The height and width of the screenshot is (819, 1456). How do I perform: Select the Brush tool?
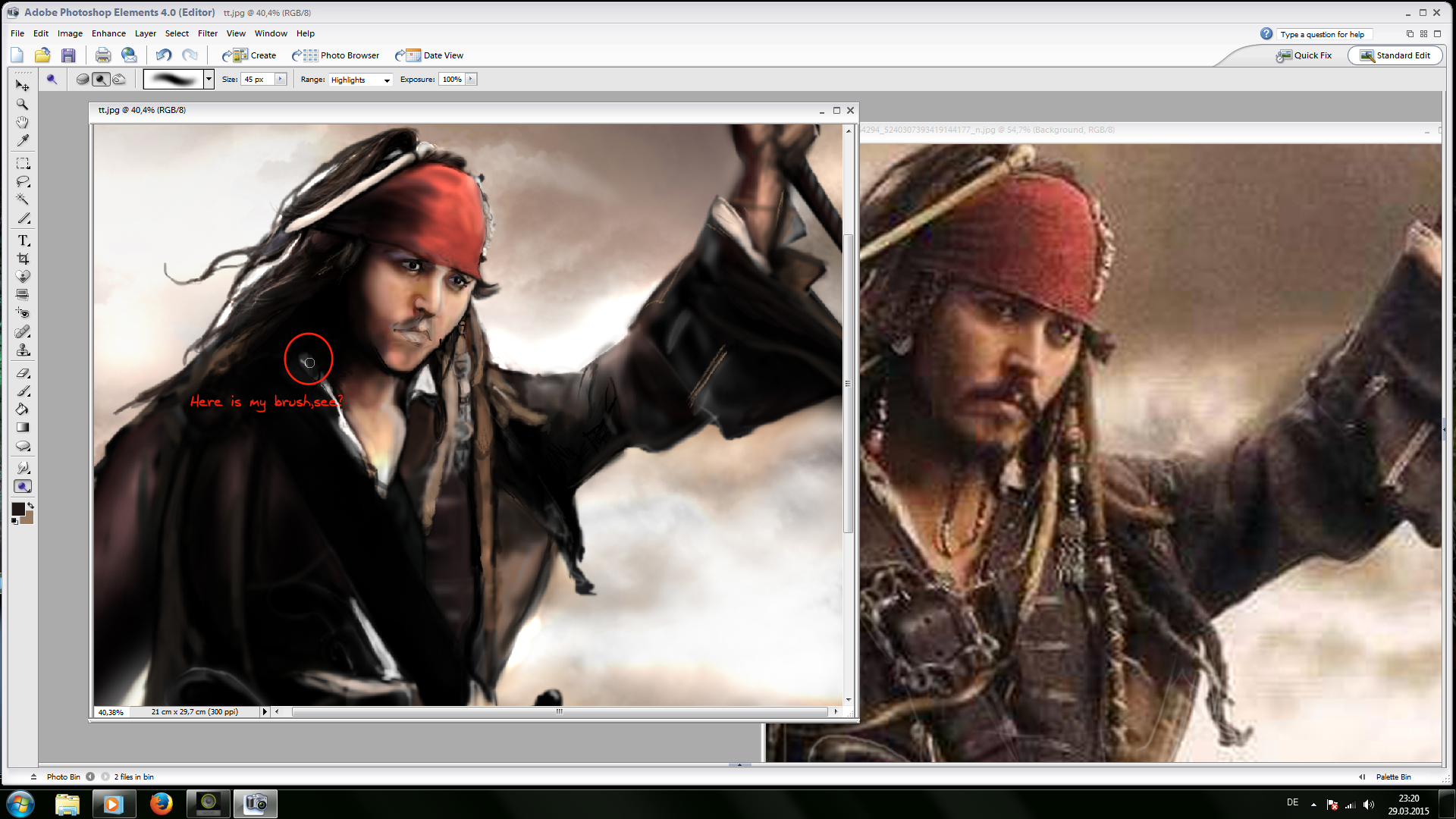pyautogui.click(x=23, y=391)
